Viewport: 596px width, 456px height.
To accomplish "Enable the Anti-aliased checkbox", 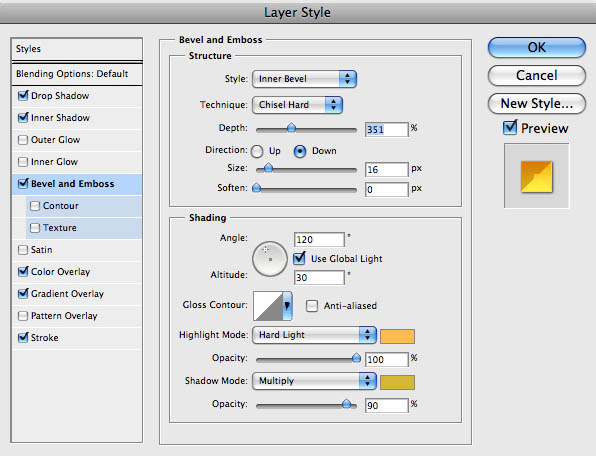I will click(x=312, y=306).
